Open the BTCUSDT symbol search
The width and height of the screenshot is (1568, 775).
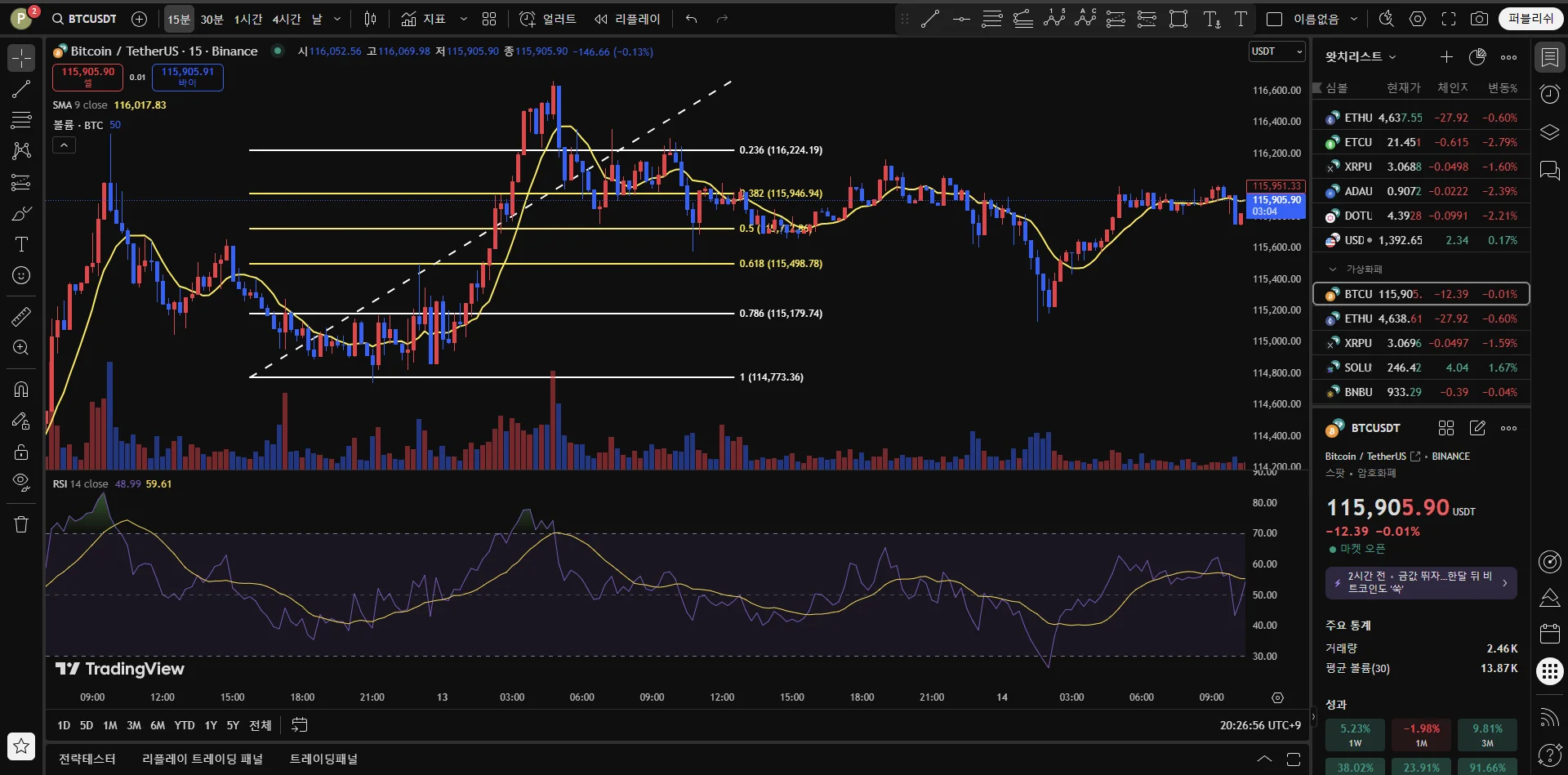(x=84, y=19)
